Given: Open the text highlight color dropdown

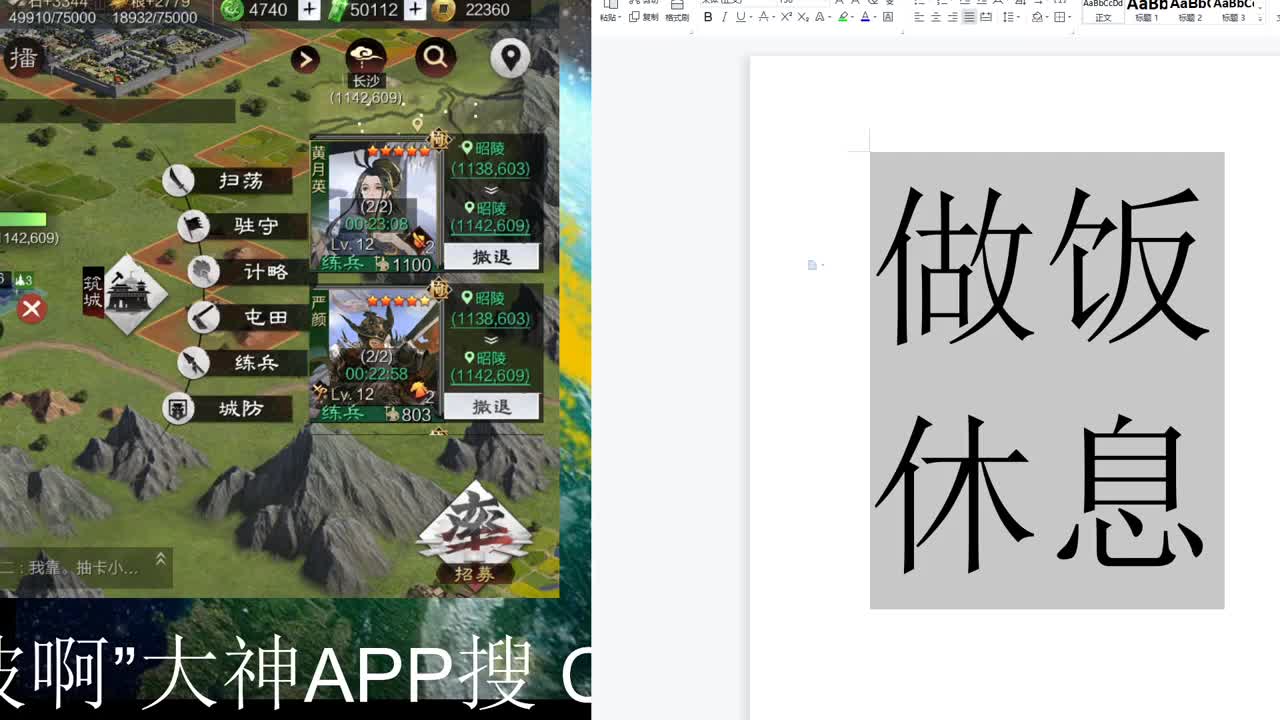Looking at the screenshot, I should click(x=852, y=17).
